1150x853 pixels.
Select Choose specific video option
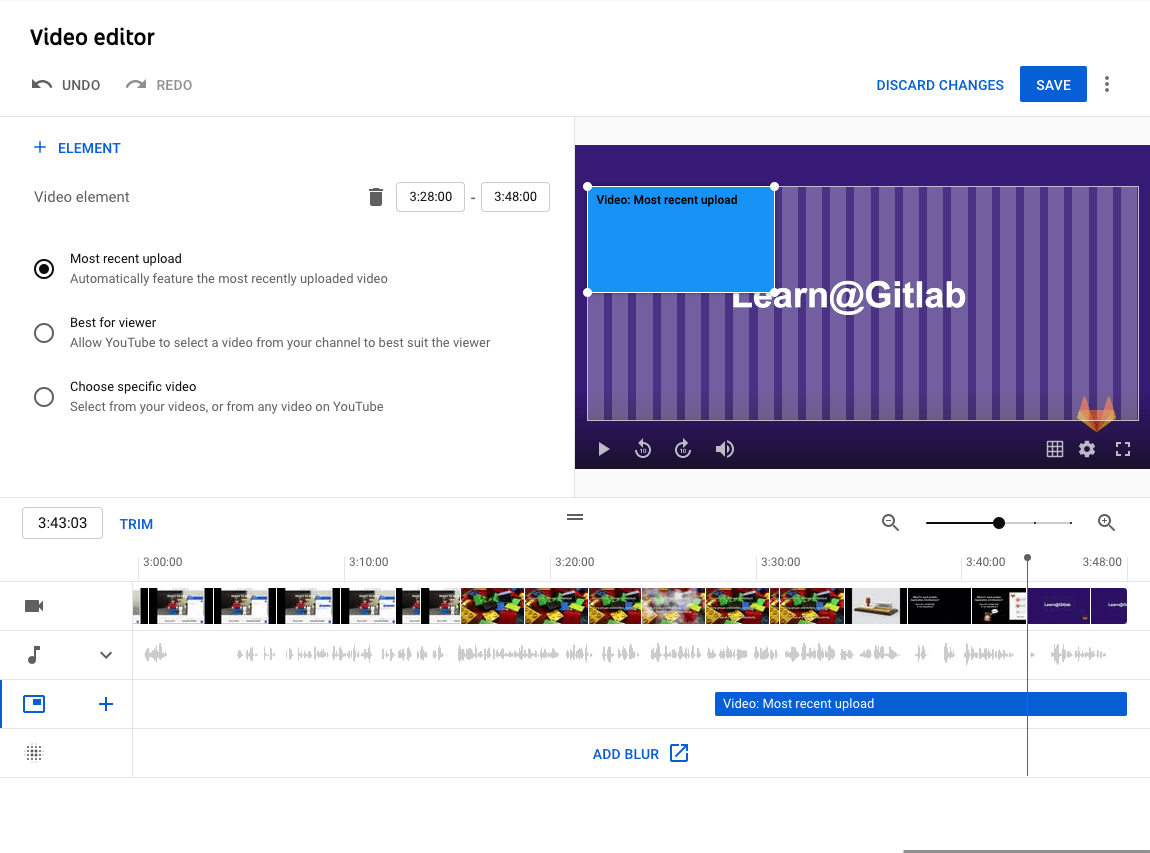tap(44, 396)
